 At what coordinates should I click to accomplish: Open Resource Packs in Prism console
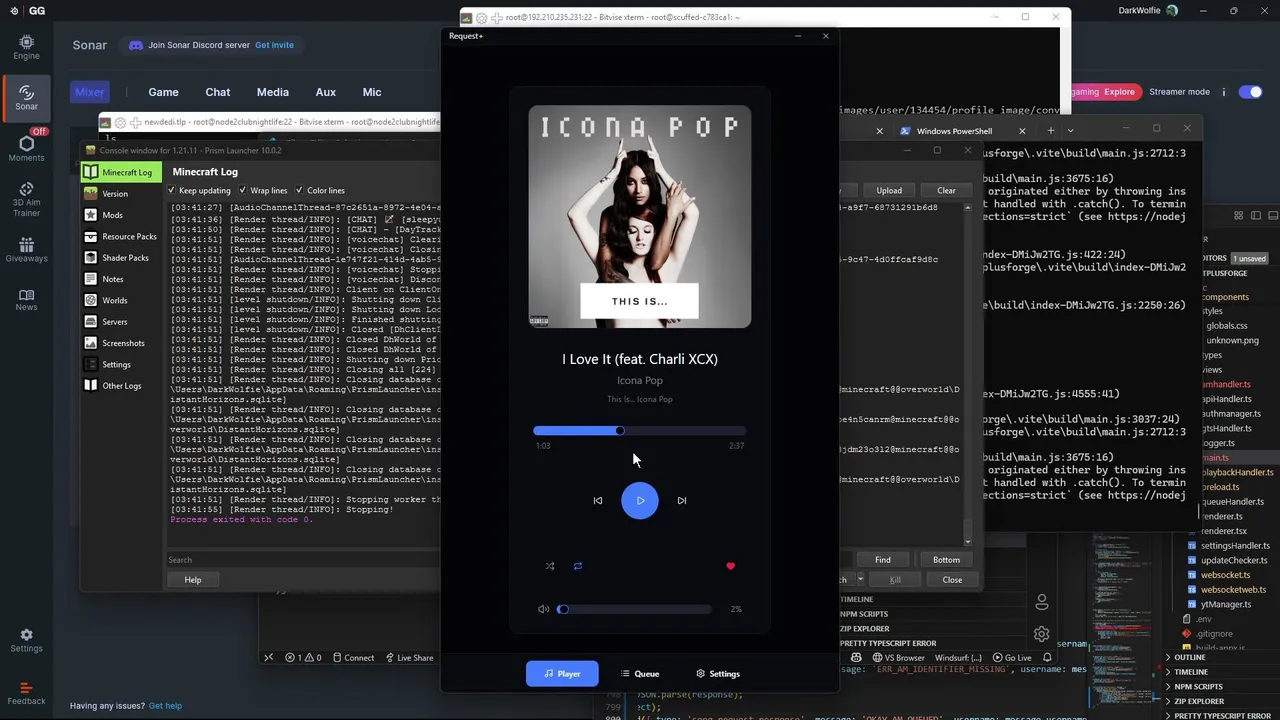(x=121, y=237)
